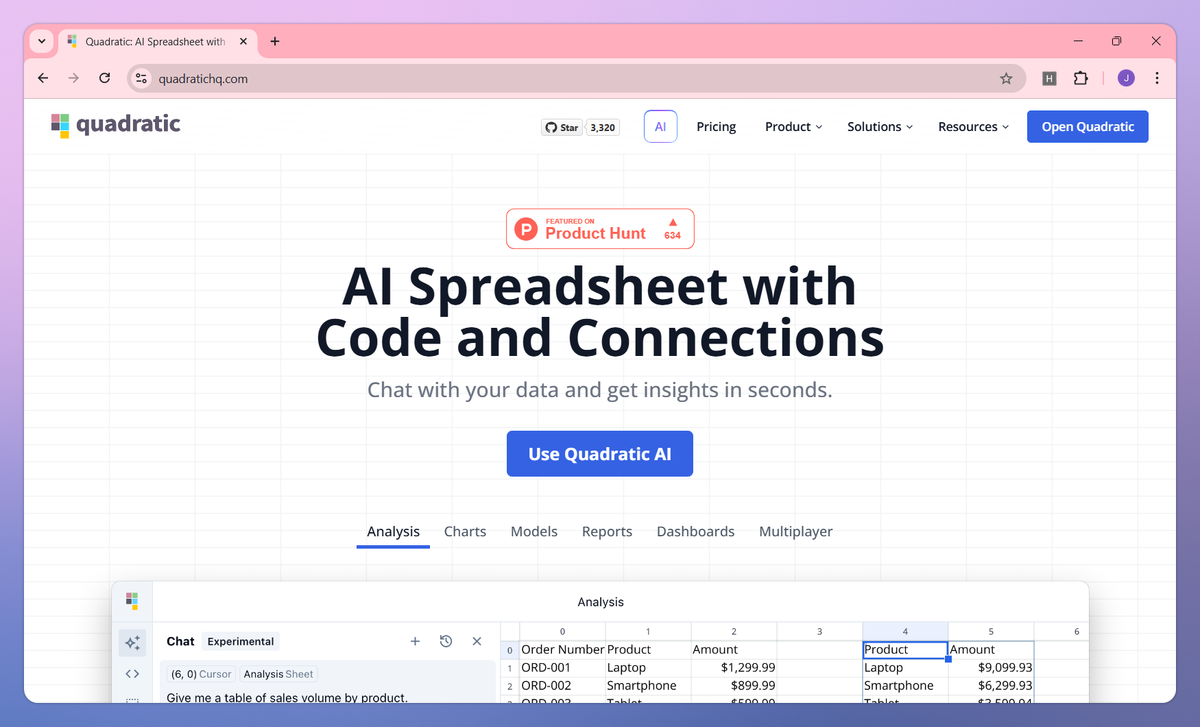Click the code brackets icon in demo sidebar
1200x727 pixels.
point(132,674)
